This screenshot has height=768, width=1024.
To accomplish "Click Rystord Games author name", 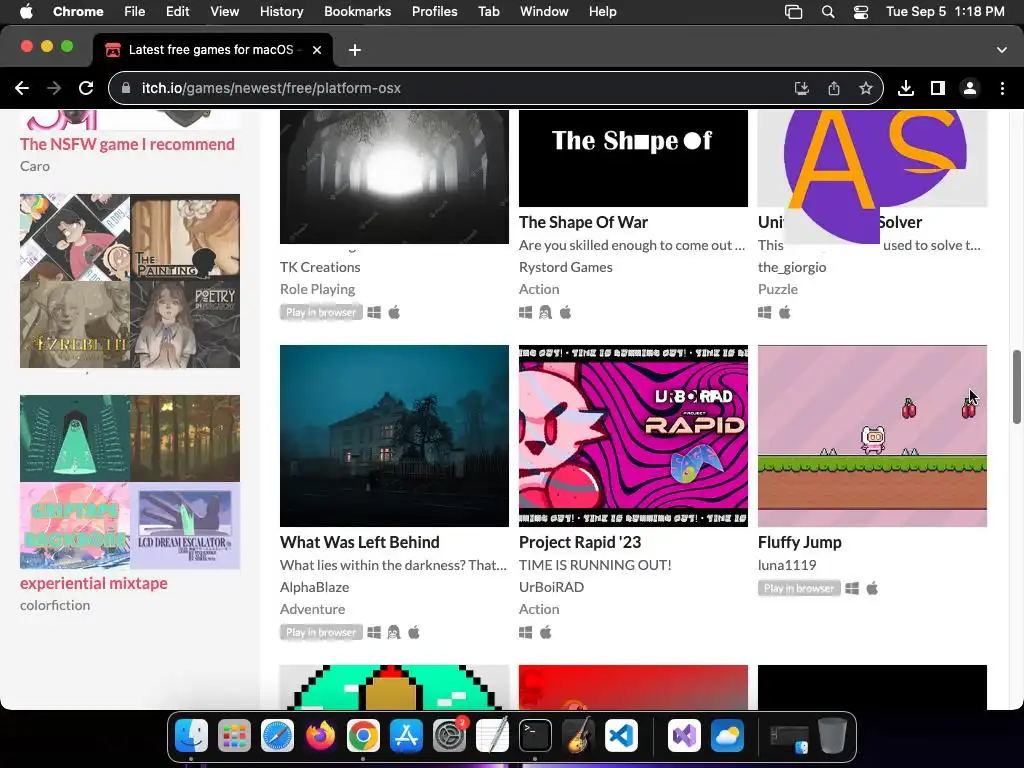I will click(566, 267).
